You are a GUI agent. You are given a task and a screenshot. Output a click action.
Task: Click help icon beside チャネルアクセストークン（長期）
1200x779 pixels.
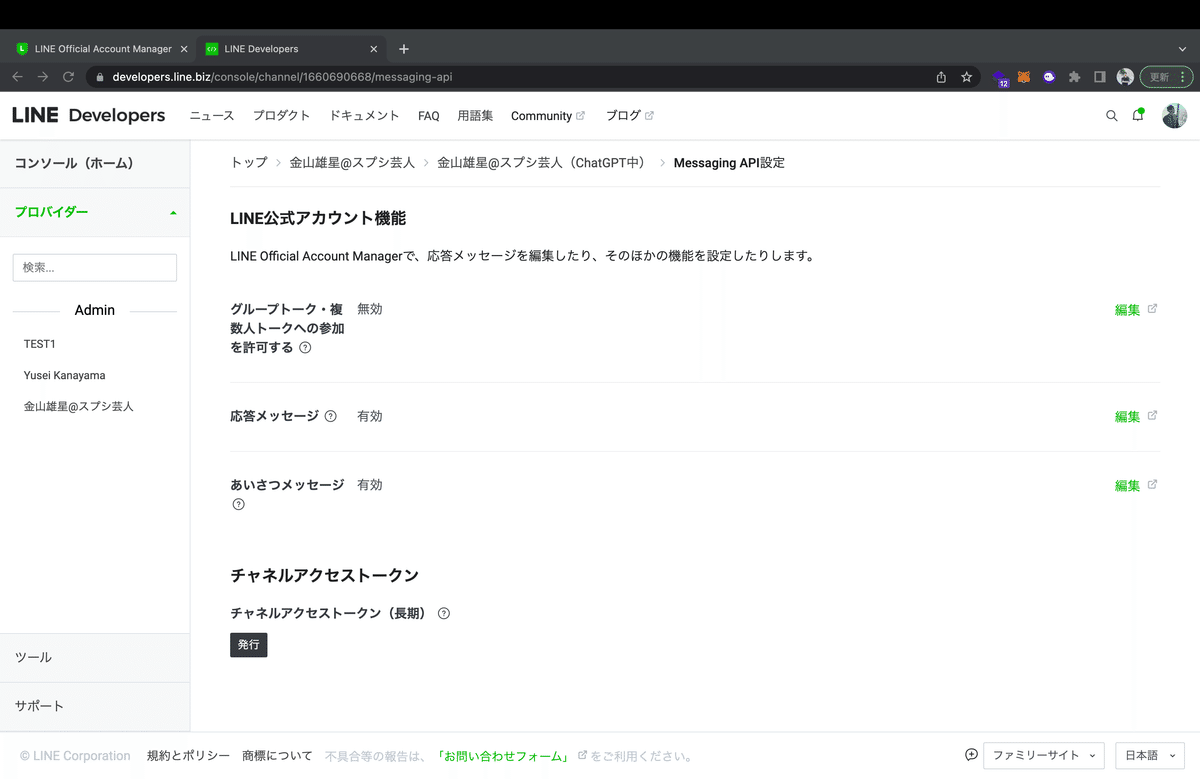tap(444, 613)
